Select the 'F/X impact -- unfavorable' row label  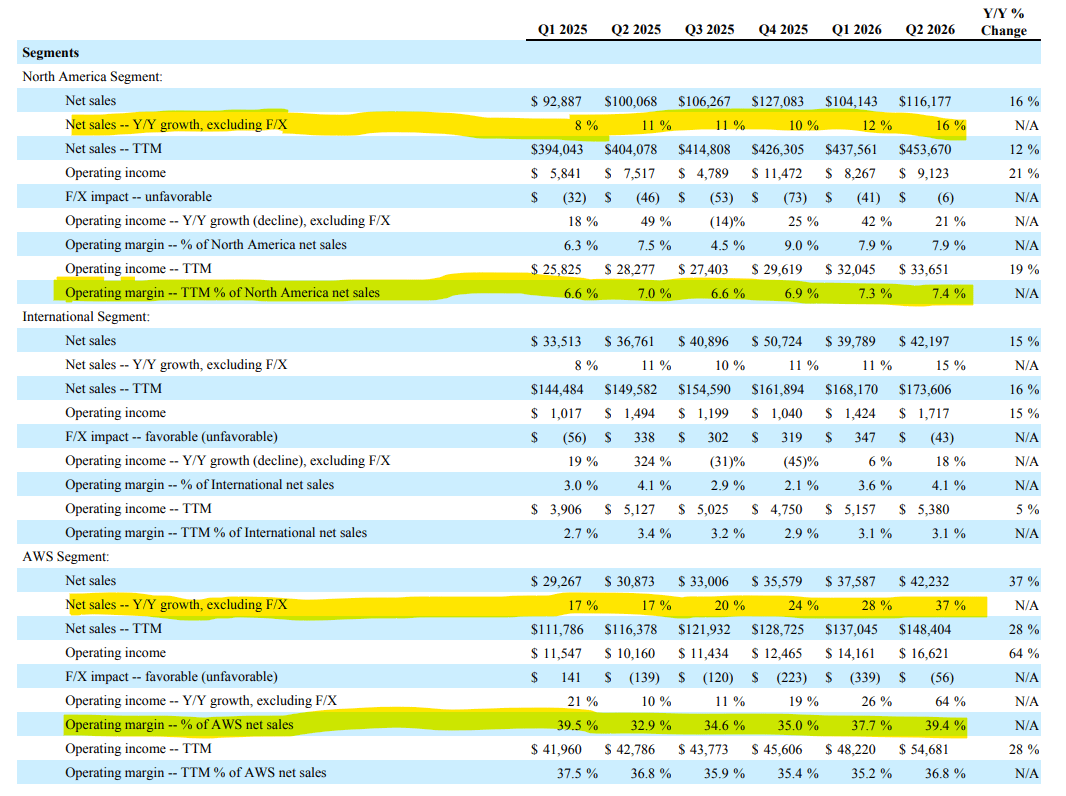tap(139, 197)
